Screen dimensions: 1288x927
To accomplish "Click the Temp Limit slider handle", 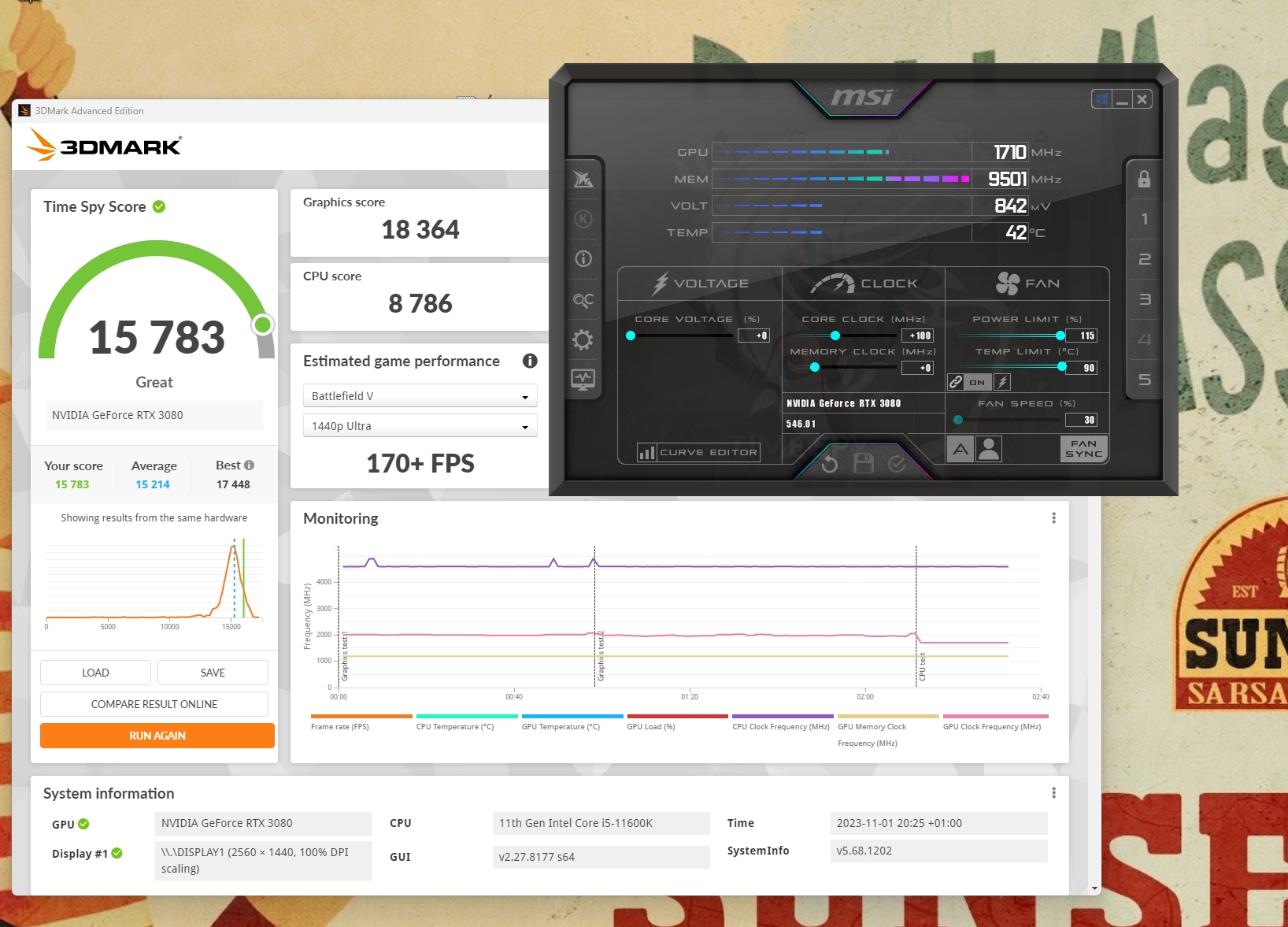I will (1062, 366).
